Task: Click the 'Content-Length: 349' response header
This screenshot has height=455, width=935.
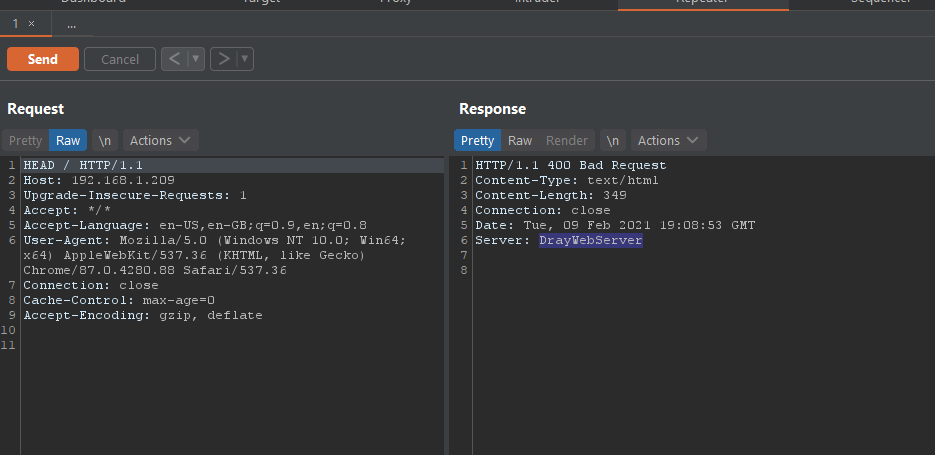Action: [551, 195]
